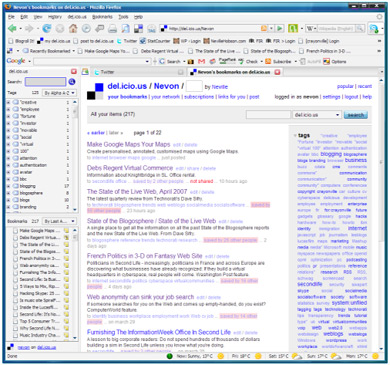The height and width of the screenshot is (365, 390).
Task: Click the del.icio.us logo squares on the page
Action: pos(95,91)
